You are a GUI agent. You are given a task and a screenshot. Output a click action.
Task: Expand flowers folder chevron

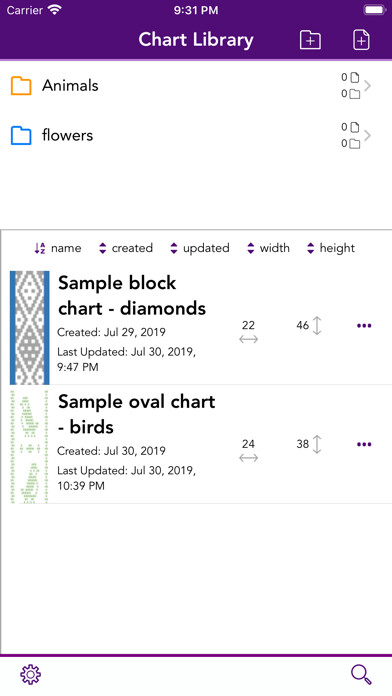click(368, 135)
